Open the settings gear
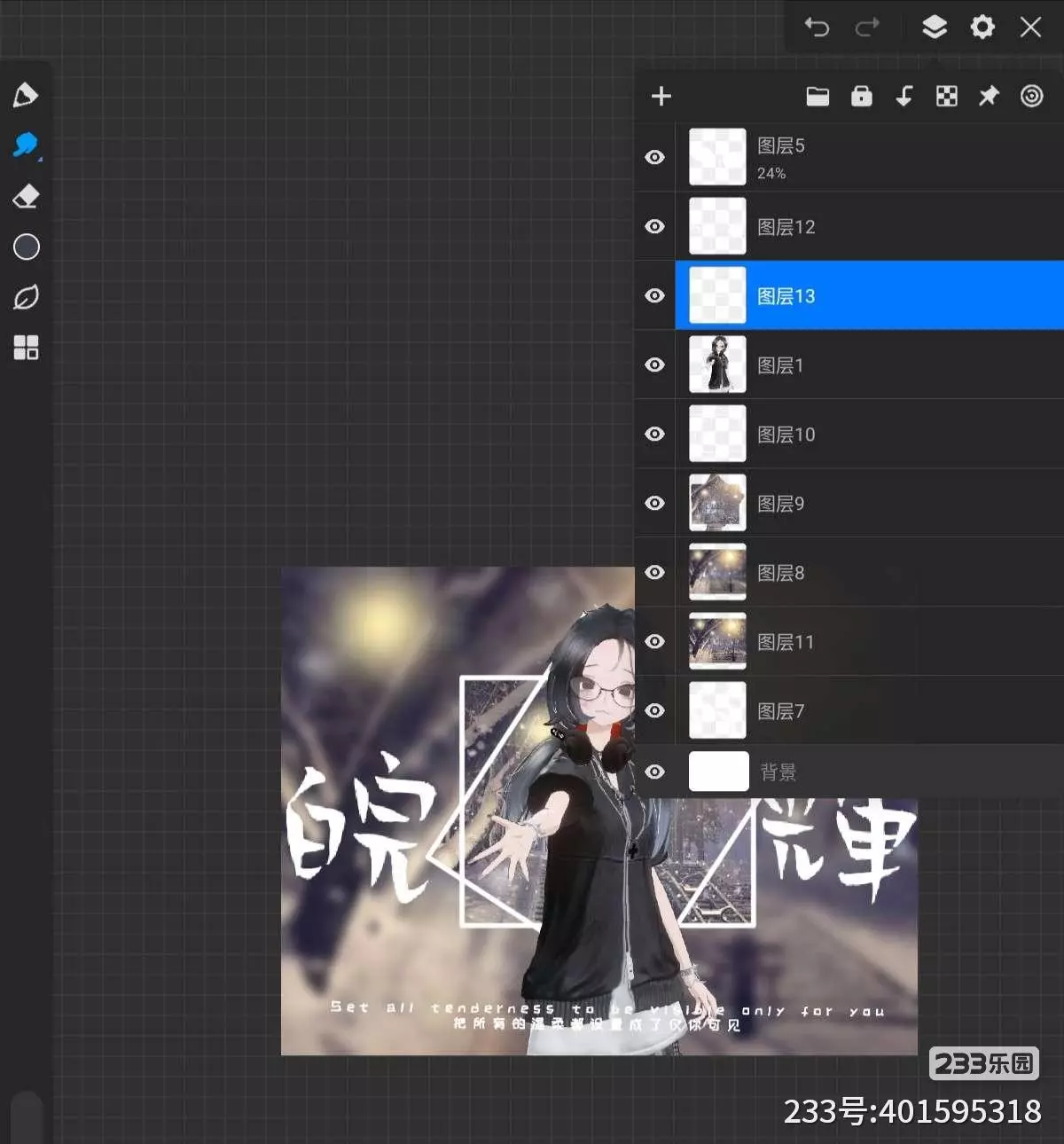1064x1144 pixels. [x=982, y=27]
